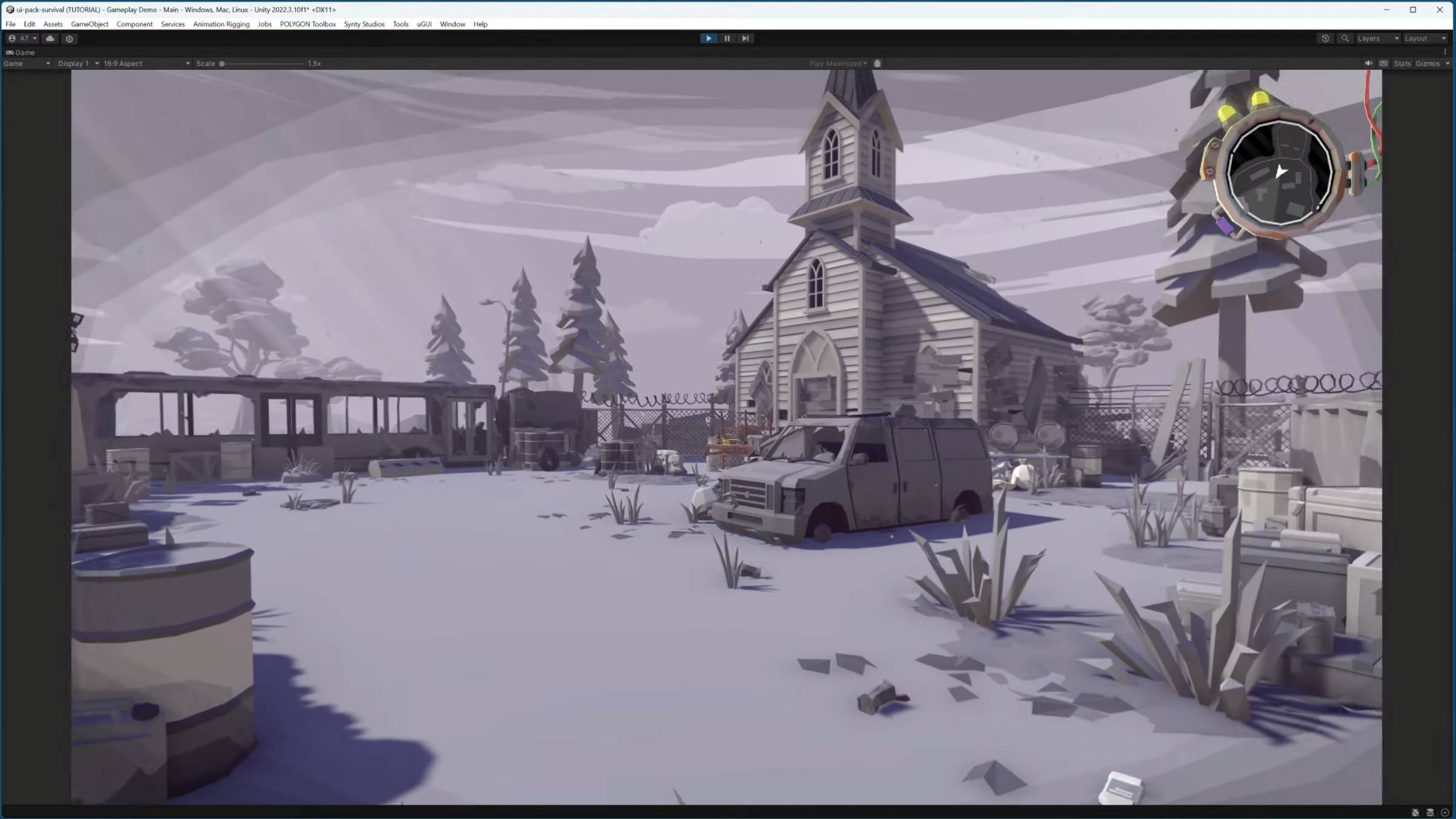Toggle the shortcuts keyboard icon
1456x819 pixels.
pyautogui.click(x=1383, y=63)
